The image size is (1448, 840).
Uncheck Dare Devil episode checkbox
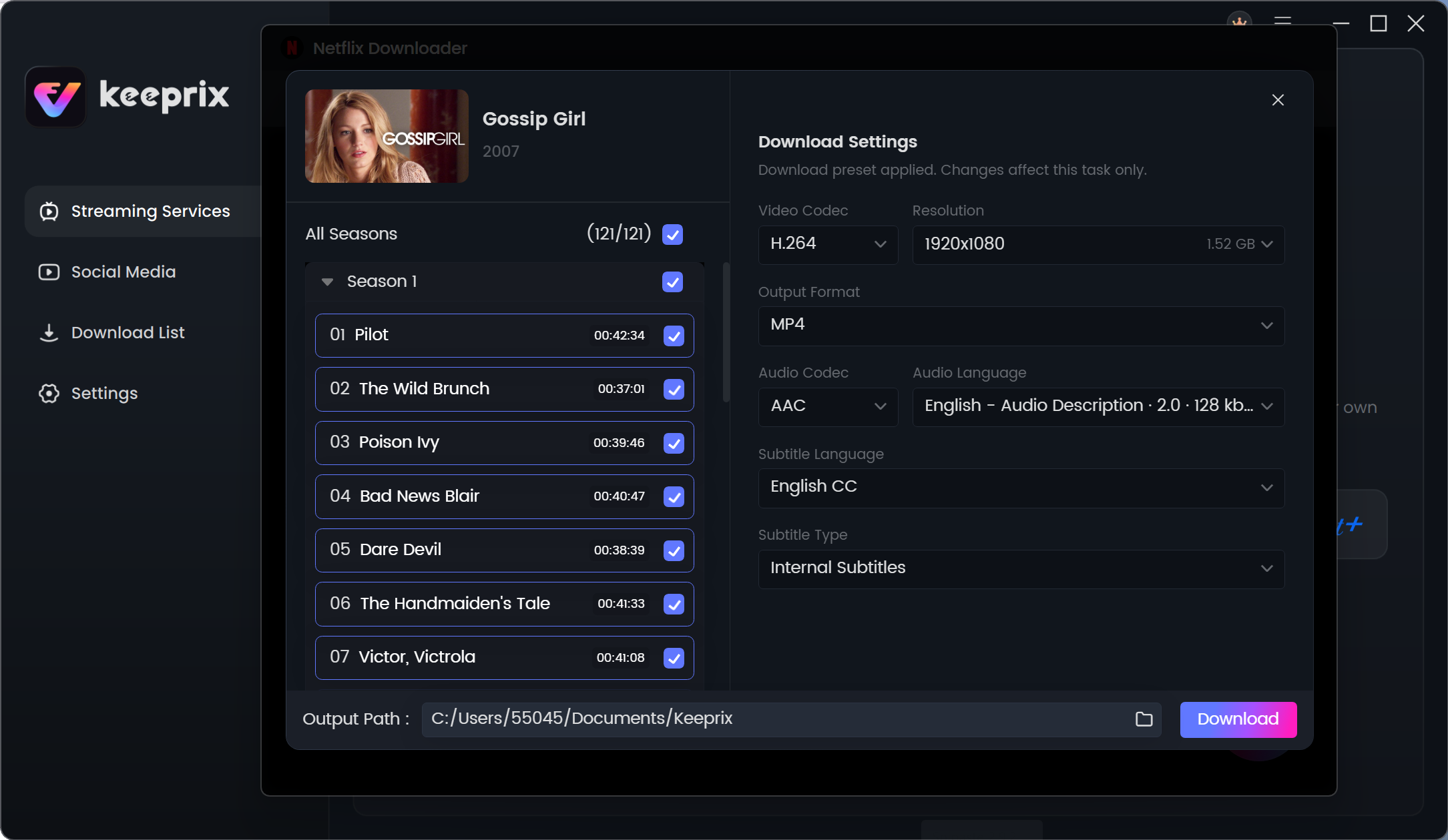coord(674,550)
